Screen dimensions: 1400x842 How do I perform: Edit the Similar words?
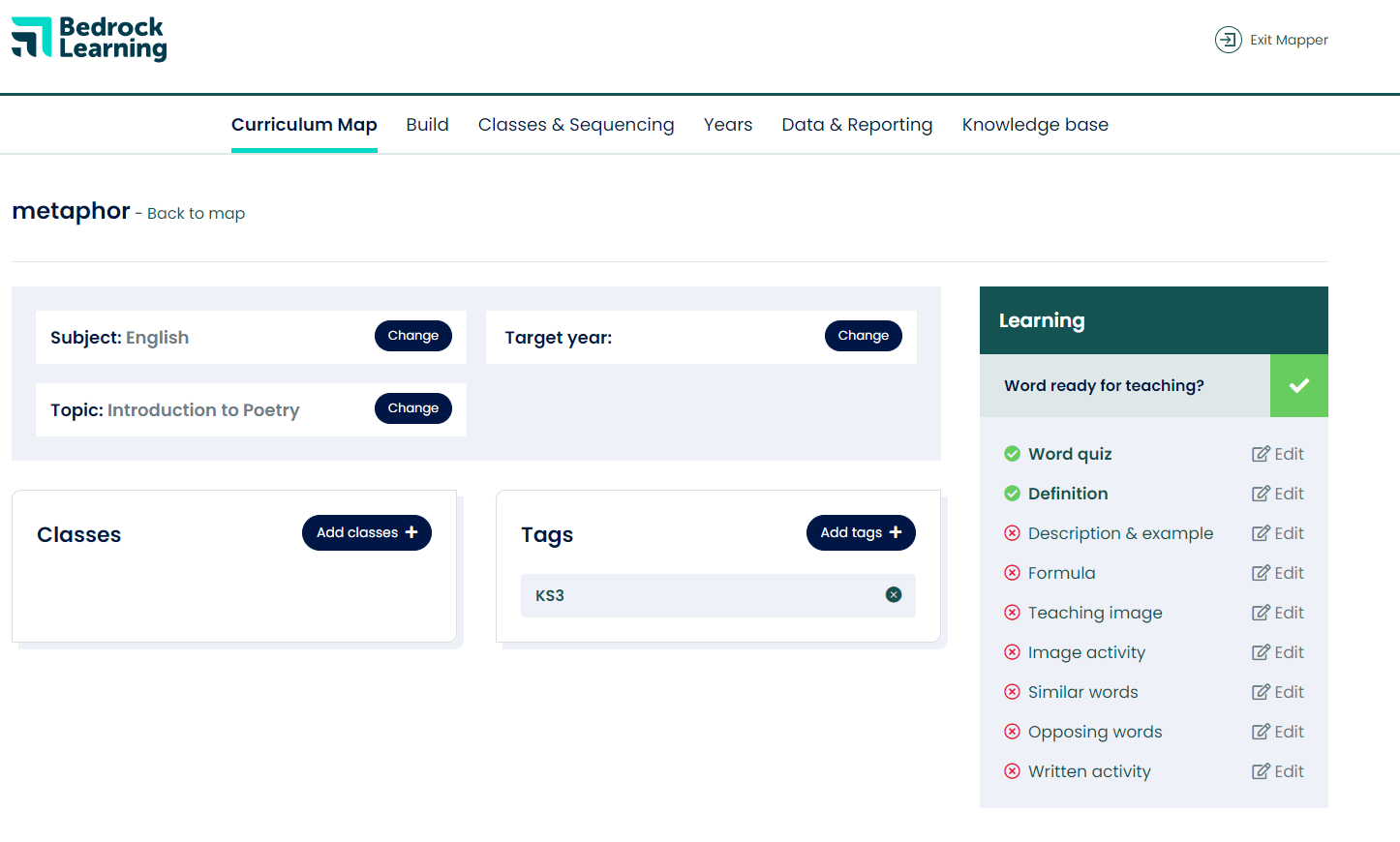pos(1278,692)
